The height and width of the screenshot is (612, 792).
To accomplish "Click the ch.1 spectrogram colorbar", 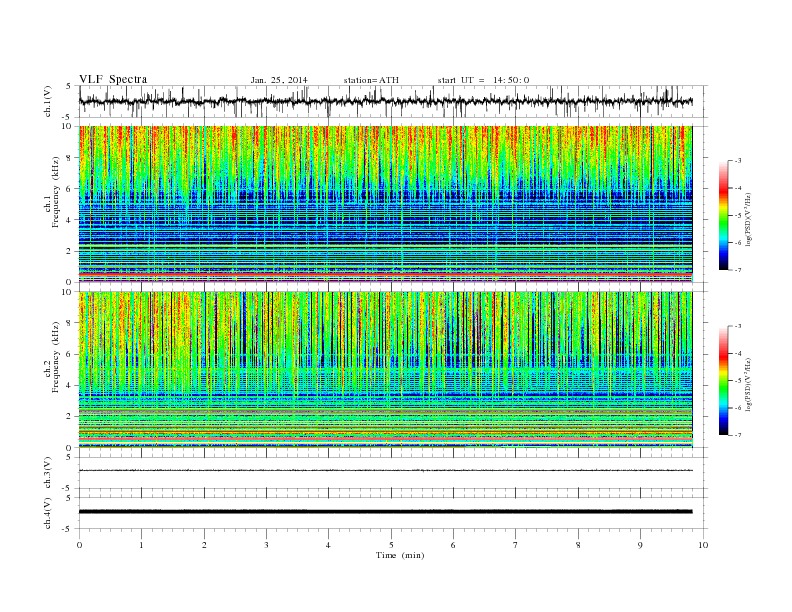I will click(724, 215).
